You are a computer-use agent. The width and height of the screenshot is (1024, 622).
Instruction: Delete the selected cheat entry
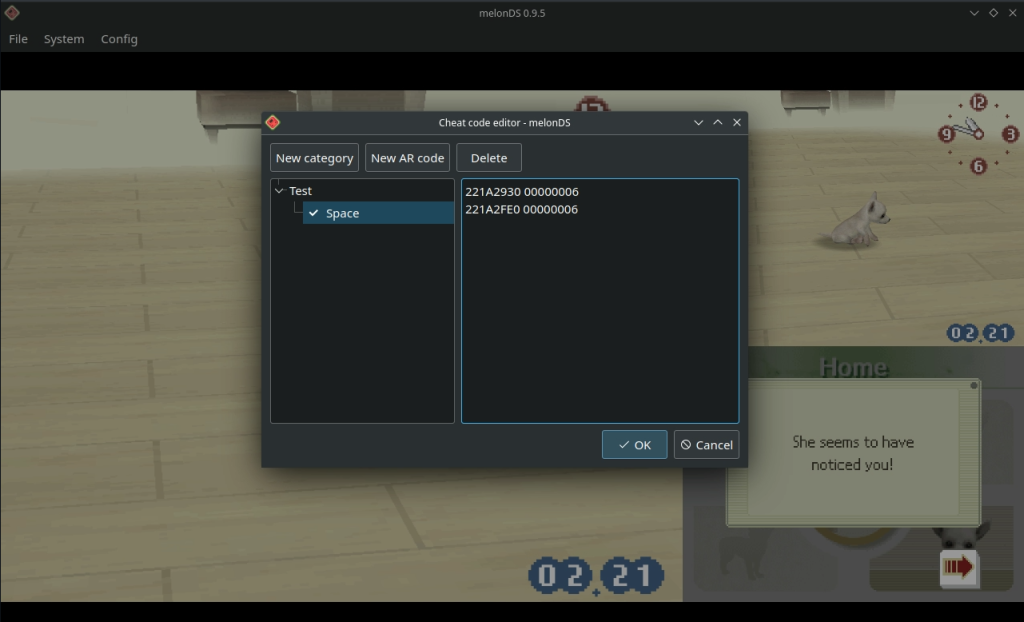[x=488, y=157]
